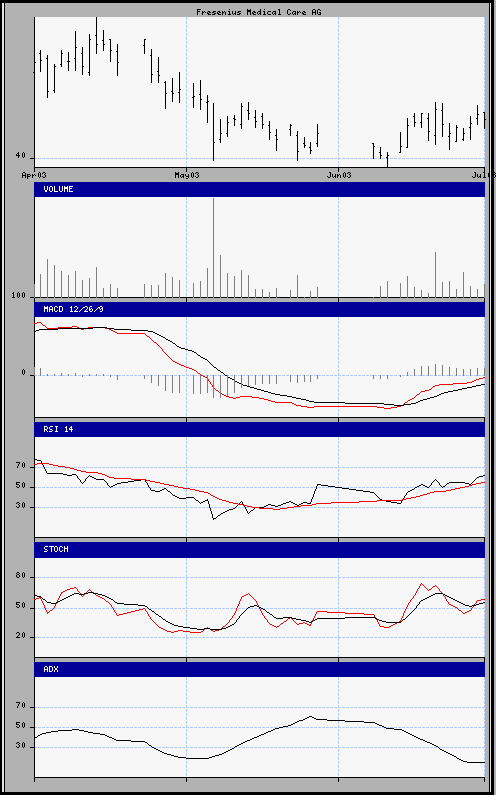The image size is (496, 795).
Task: Click the 70 label on RSI axis
Action: click(21, 465)
